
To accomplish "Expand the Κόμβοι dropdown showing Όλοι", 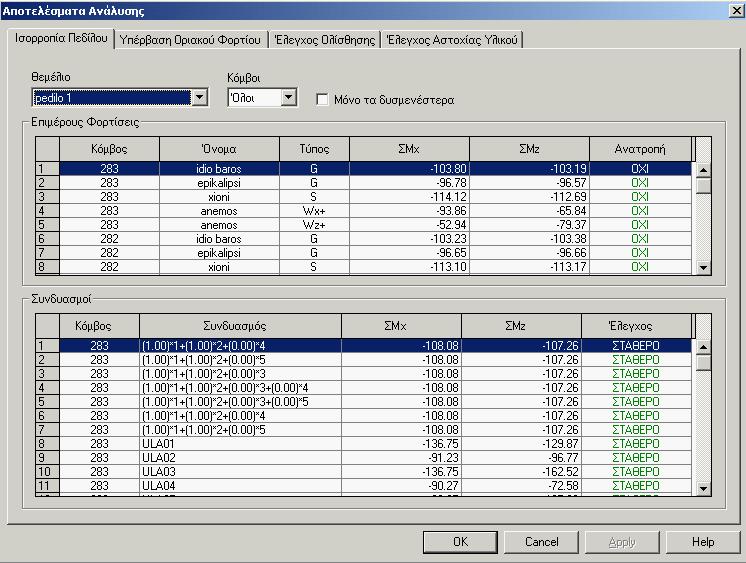I will 288,98.
